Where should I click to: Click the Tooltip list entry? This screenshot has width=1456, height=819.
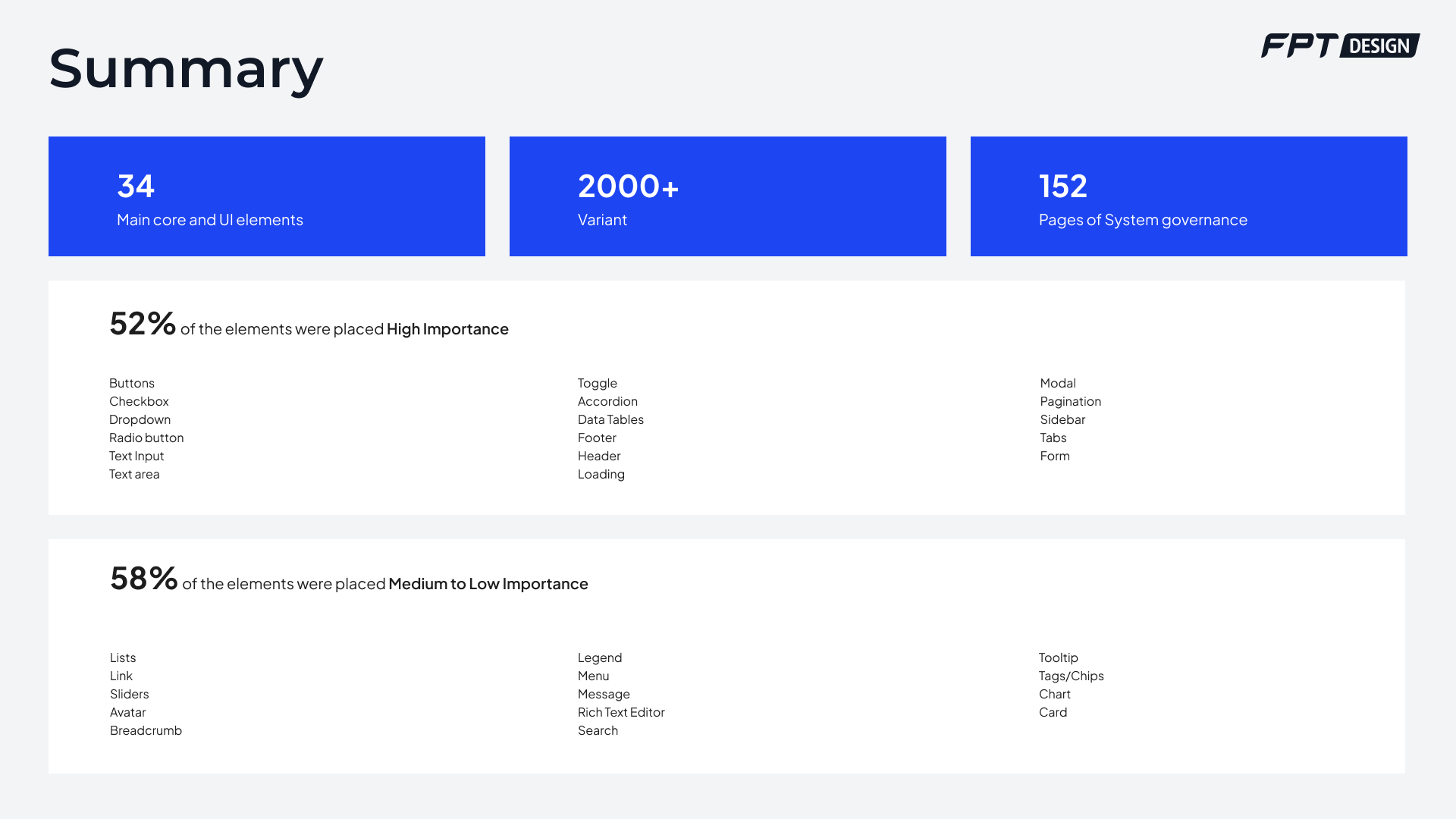[1058, 657]
